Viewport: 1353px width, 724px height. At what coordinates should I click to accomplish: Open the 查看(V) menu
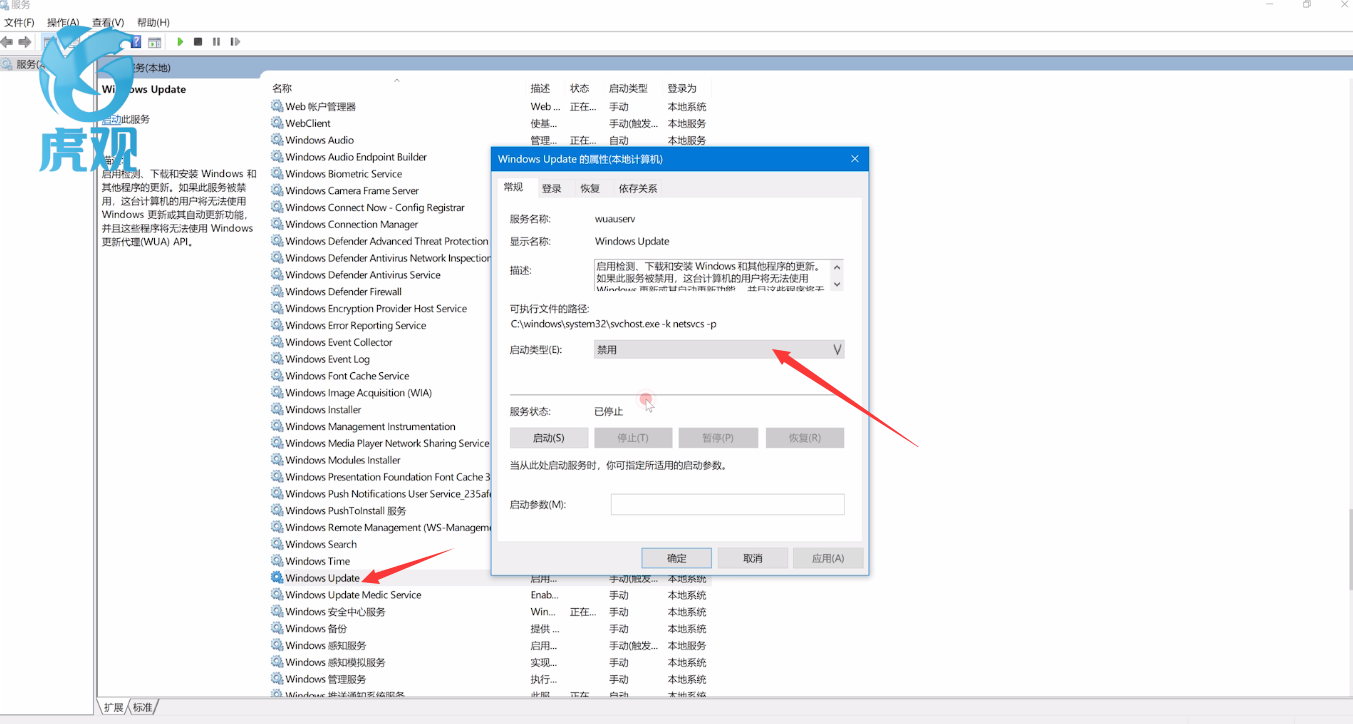108,22
